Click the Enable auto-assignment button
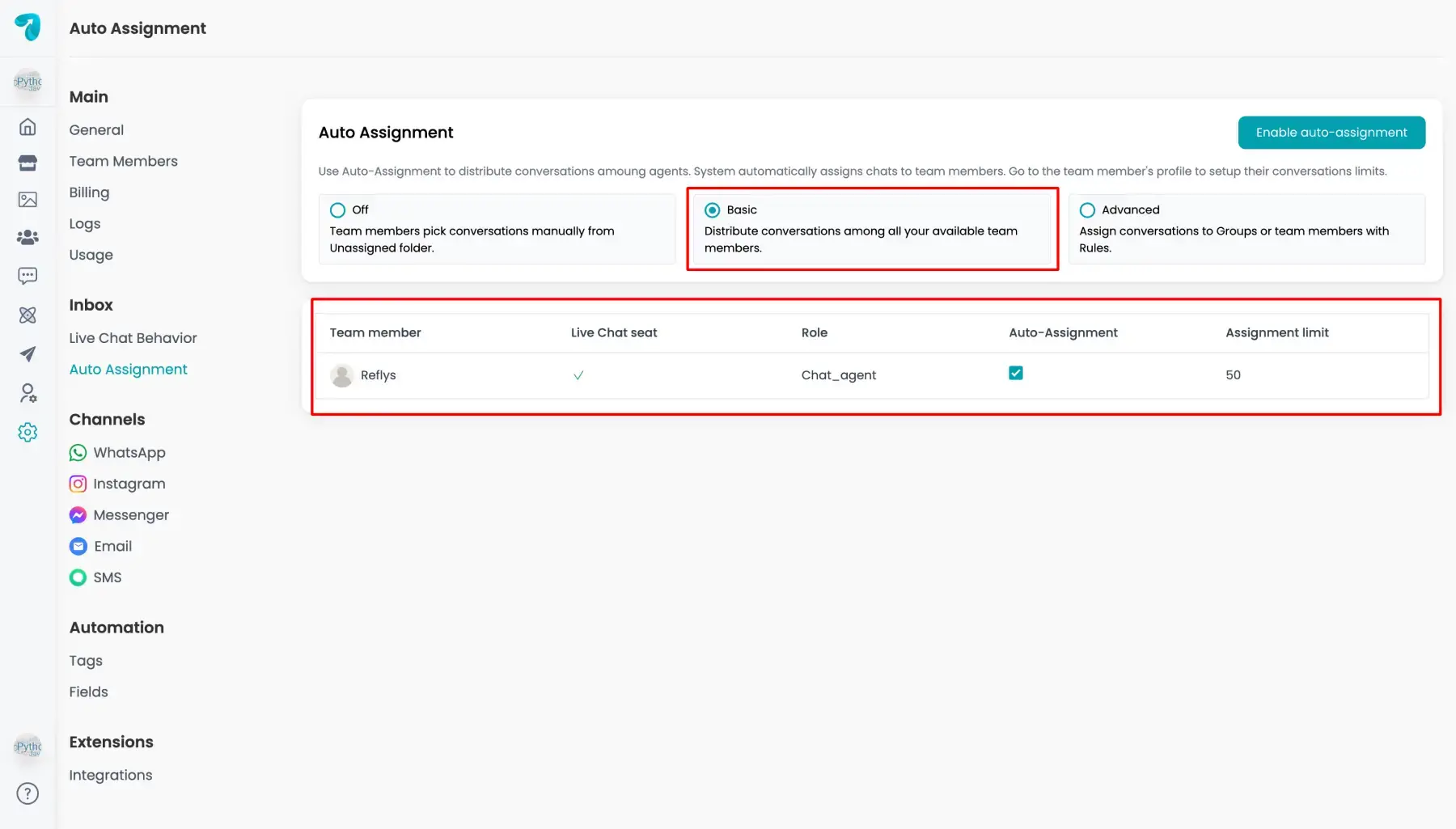This screenshot has height=829, width=1456. click(x=1331, y=133)
